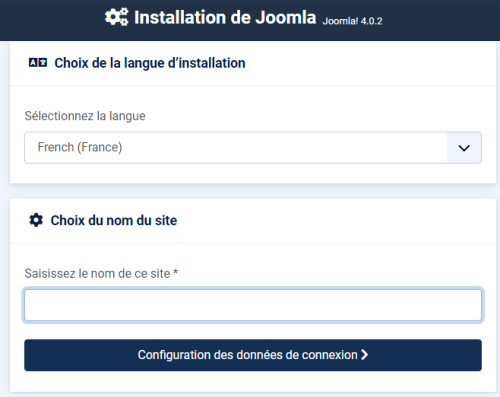Click the language translation icon

point(38,62)
